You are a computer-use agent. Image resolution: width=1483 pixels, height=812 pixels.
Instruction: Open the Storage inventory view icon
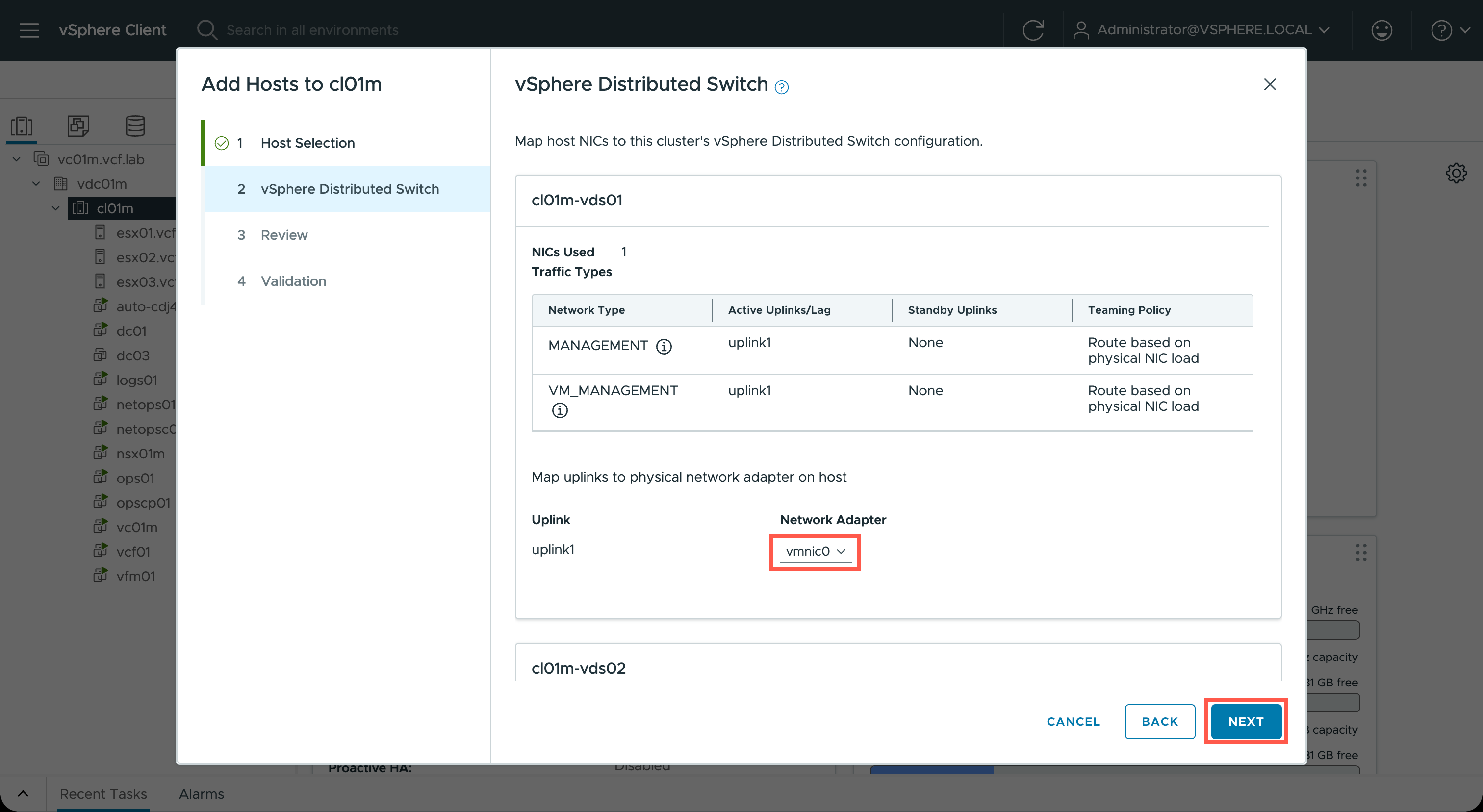[x=135, y=126]
